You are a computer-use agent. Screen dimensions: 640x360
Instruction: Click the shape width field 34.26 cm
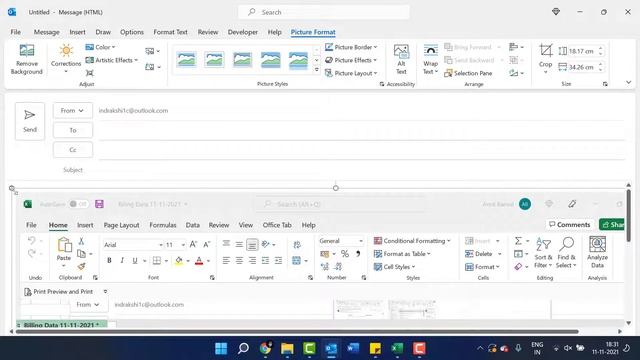[581, 67]
